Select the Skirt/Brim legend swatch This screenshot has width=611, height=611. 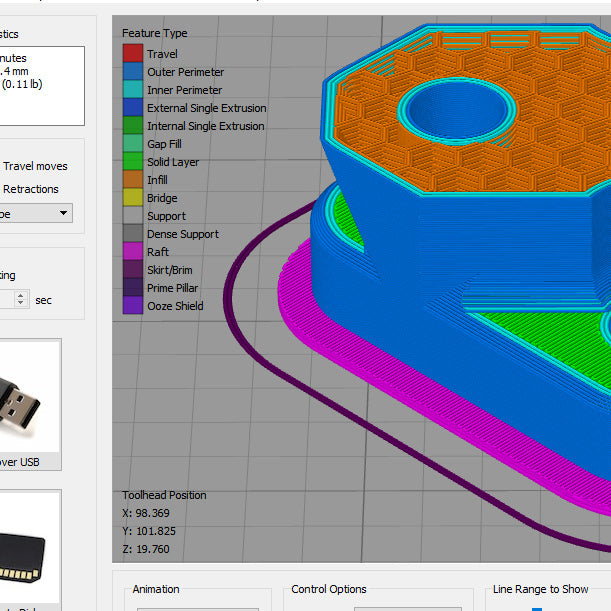coord(132,270)
